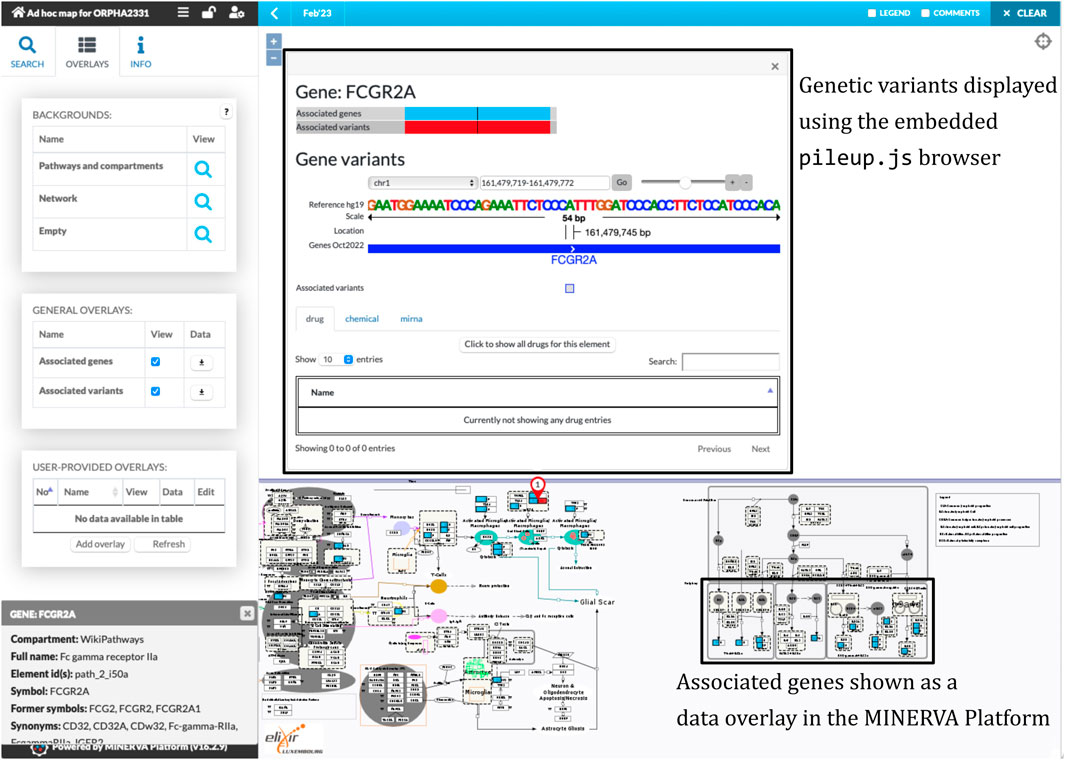Click the Clear button
This screenshot has height=760, width=1065.
tap(1024, 13)
